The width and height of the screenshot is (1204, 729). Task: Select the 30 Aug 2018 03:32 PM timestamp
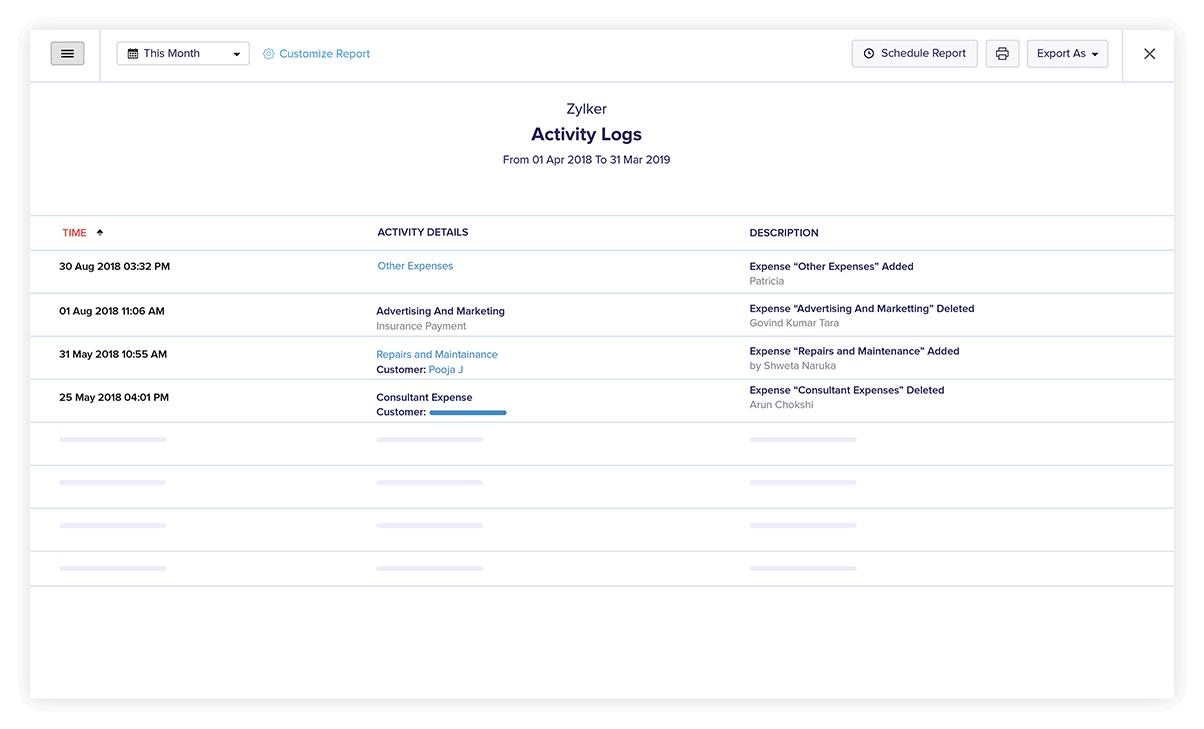[x=114, y=267]
